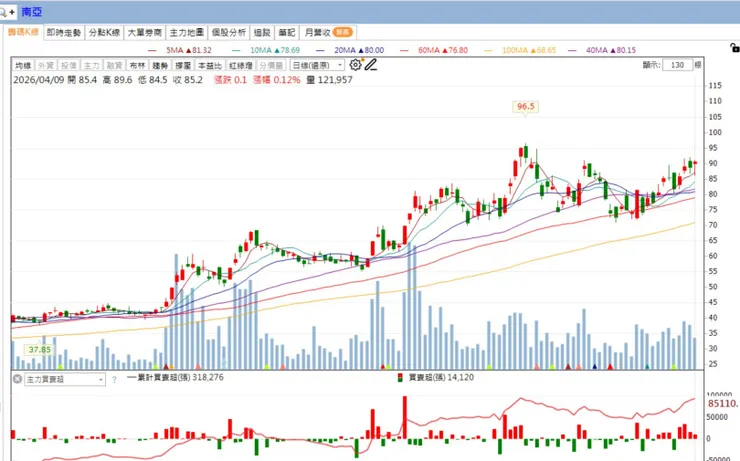Viewport: 740px width, 461px height.
Task: Click the 累計買賣超(張) 318,276 legend
Action: [176, 377]
